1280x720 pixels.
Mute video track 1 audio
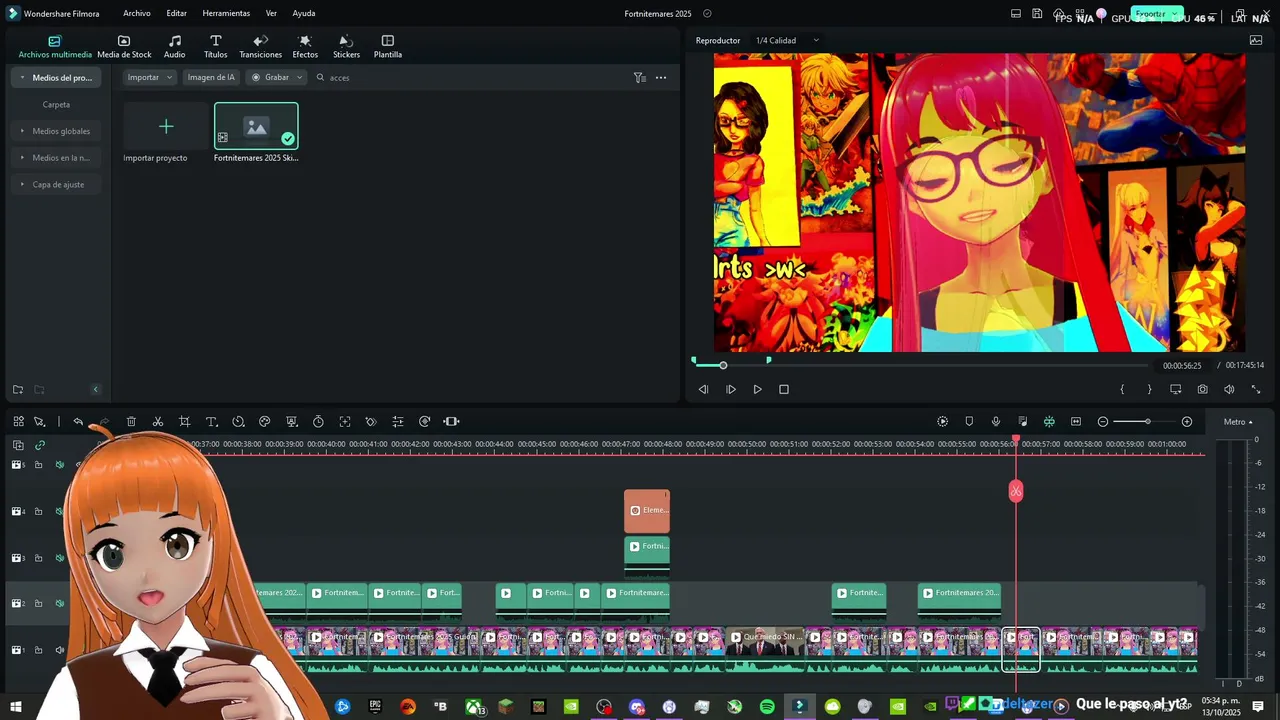click(59, 650)
